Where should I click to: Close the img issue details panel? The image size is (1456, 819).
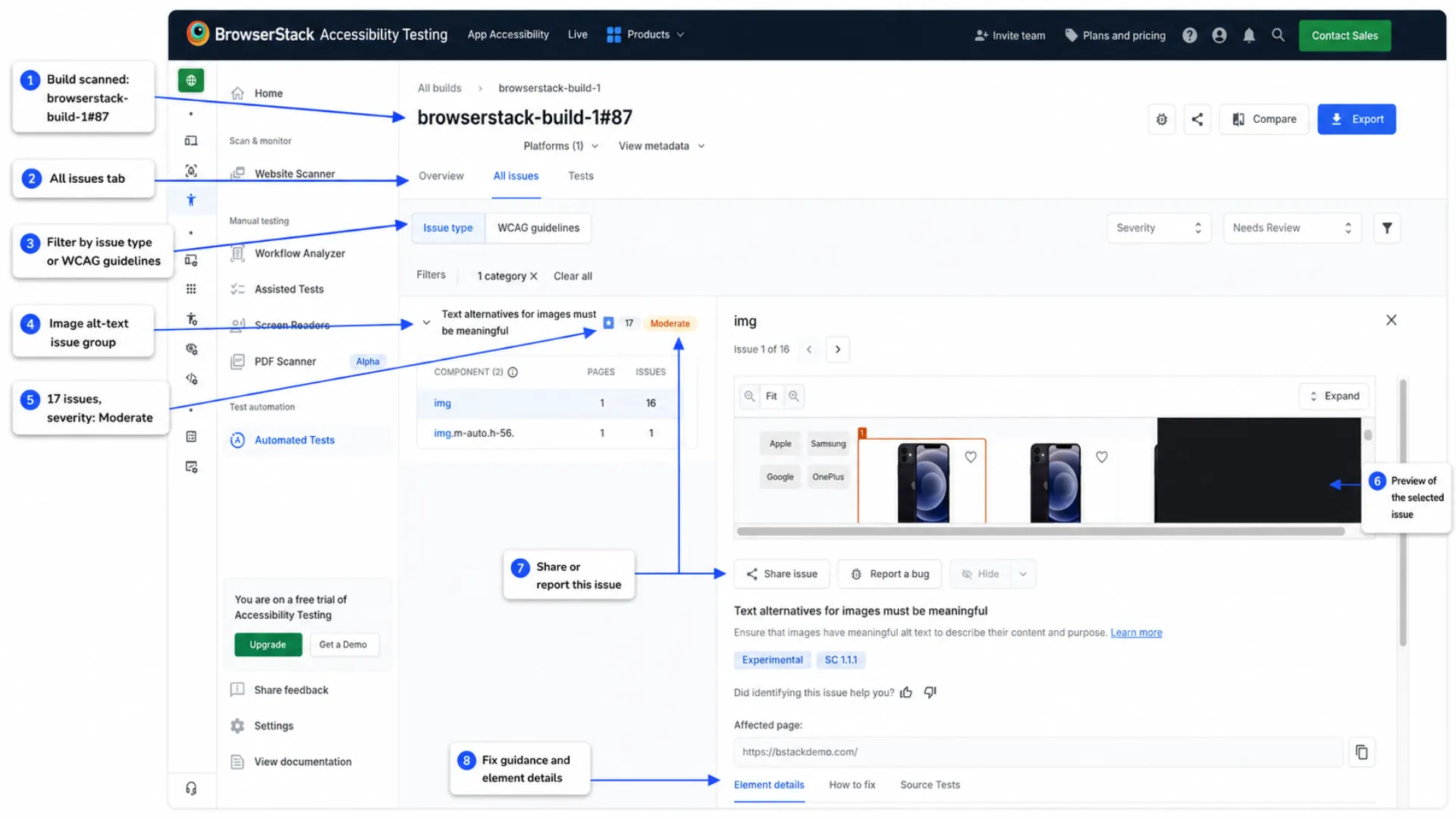point(1391,320)
